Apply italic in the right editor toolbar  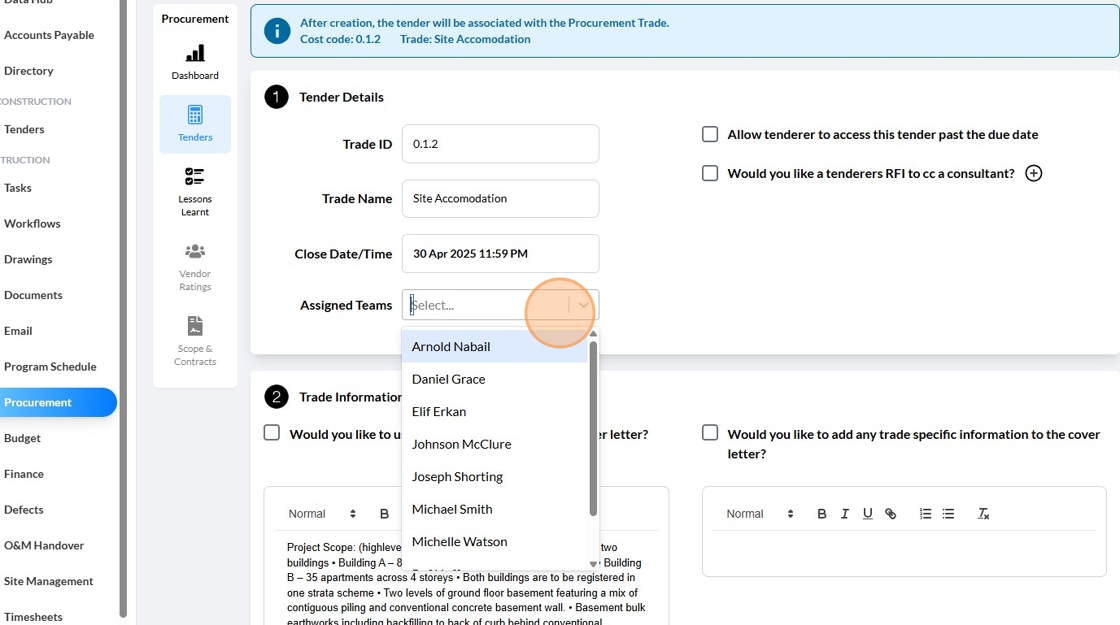844,514
